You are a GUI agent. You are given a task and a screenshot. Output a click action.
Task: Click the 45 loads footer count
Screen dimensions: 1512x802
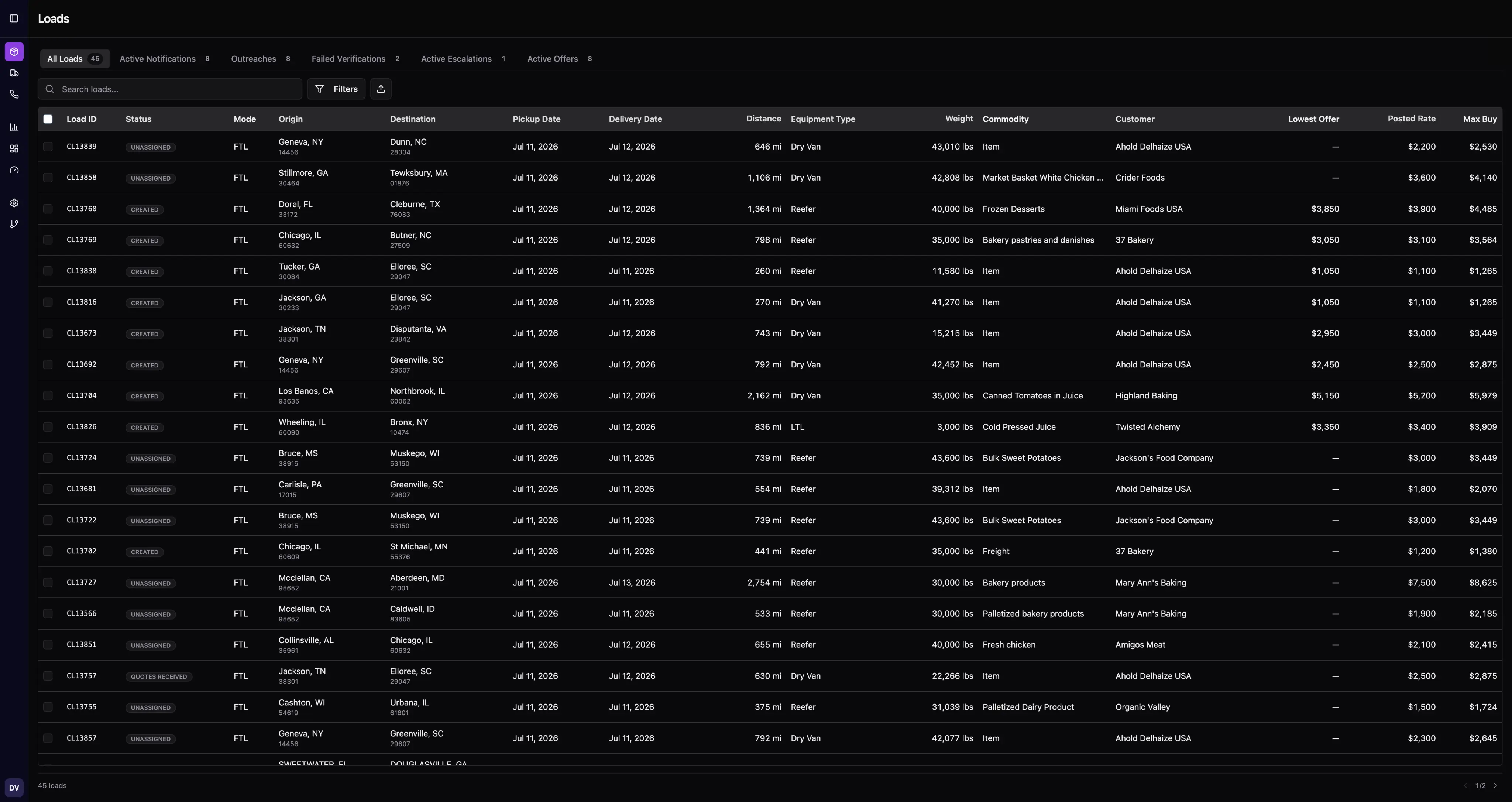click(52, 785)
